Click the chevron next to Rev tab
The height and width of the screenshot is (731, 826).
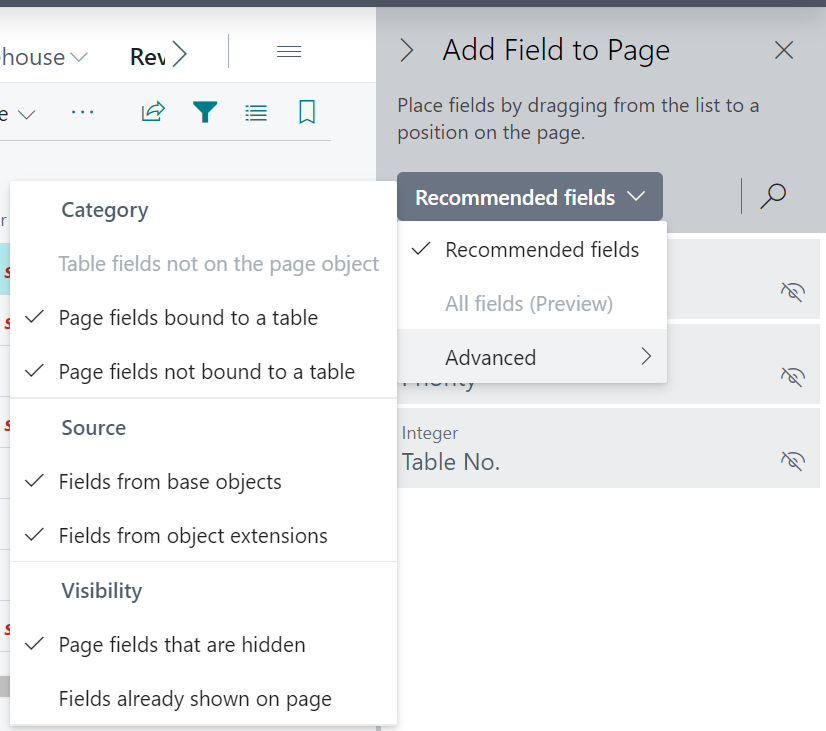click(180, 56)
